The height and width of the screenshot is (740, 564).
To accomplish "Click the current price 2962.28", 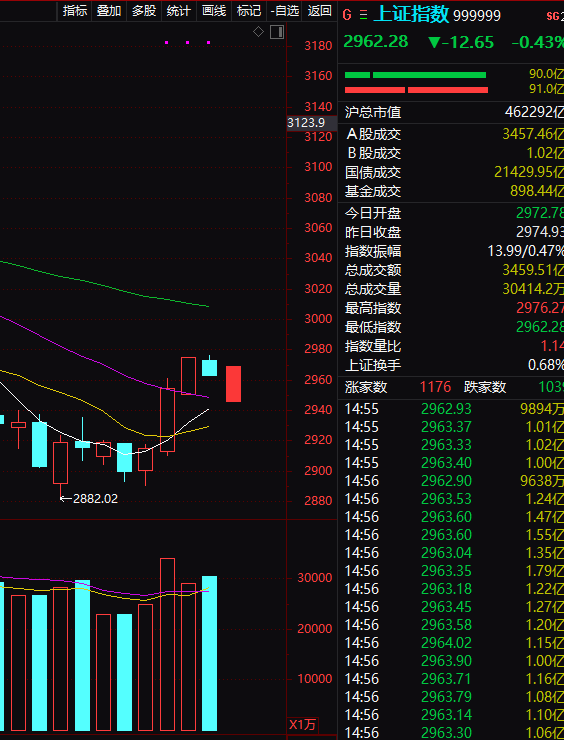I will (376, 42).
